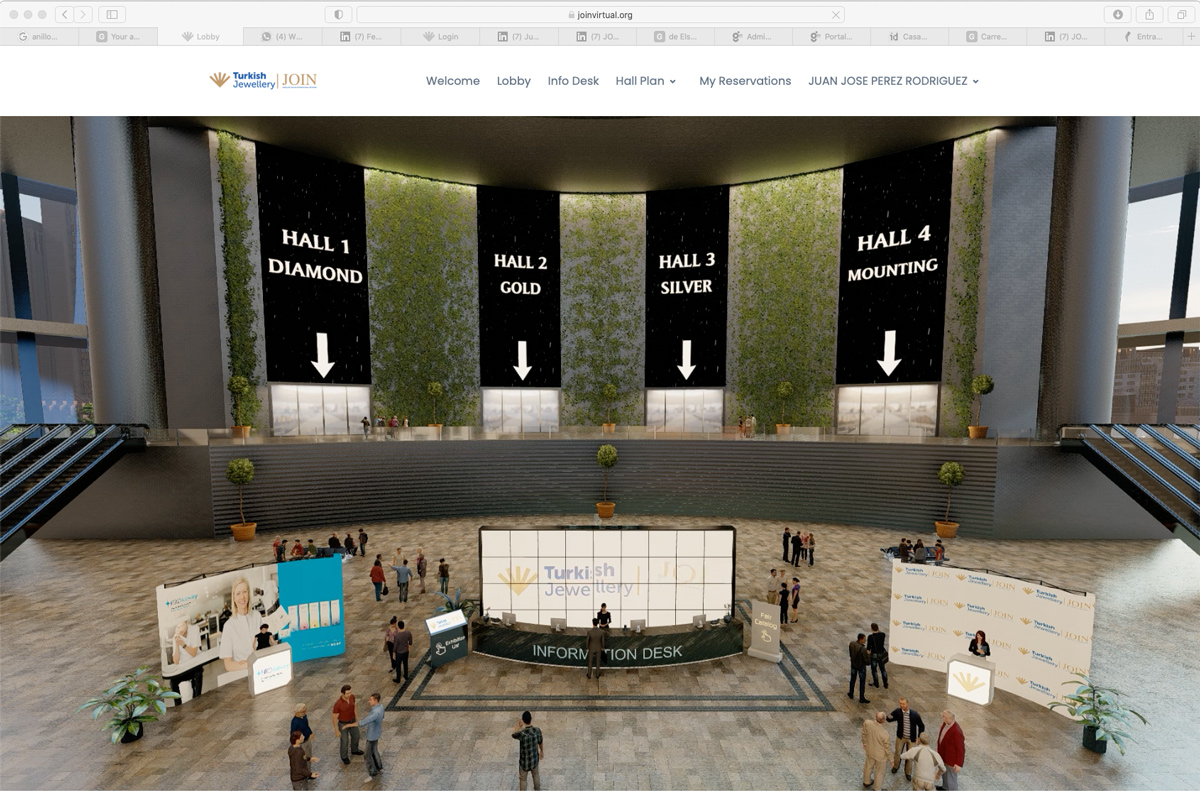
Task: Click the Information Desk counter
Action: pyautogui.click(x=607, y=651)
